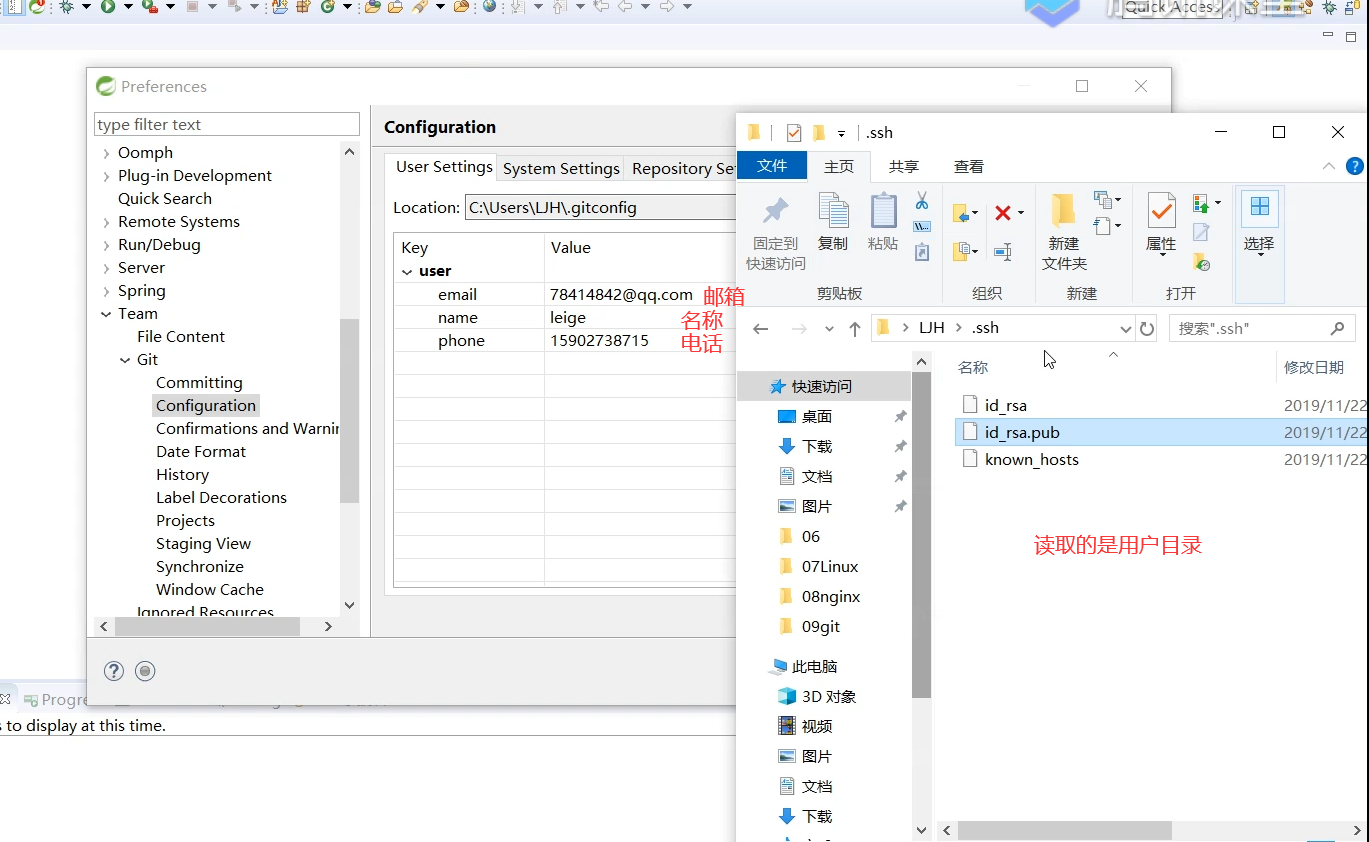Click the scissors Cut icon in ribbon
This screenshot has height=842, width=1369.
922,201
